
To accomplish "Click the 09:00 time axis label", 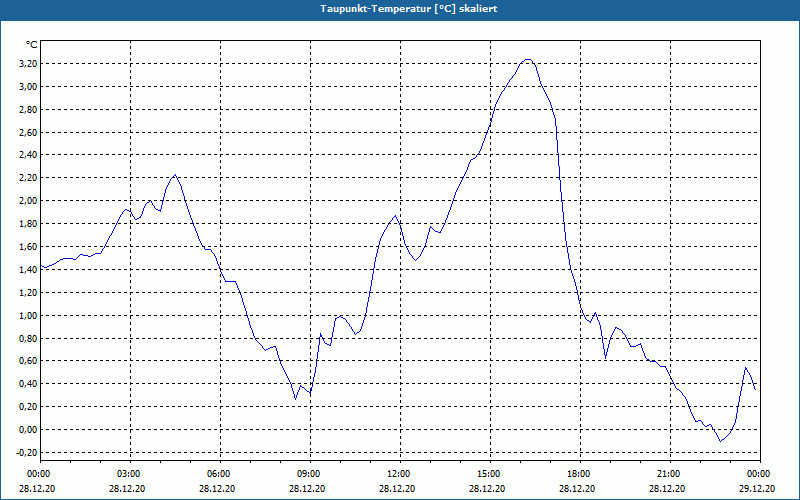I will tap(310, 474).
